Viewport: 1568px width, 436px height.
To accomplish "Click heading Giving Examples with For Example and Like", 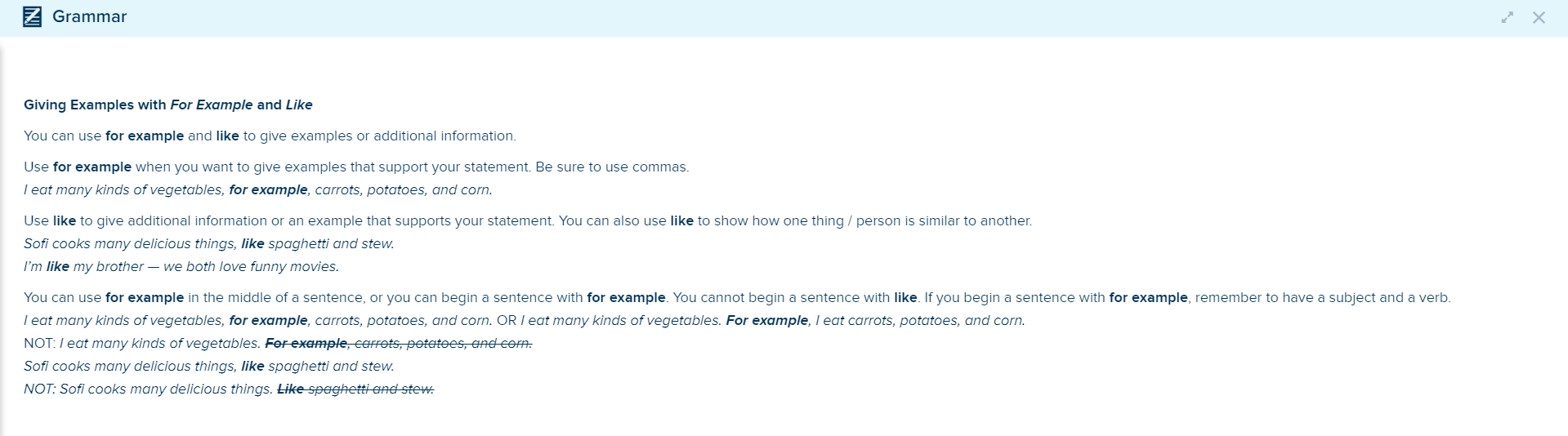I will pyautogui.click(x=168, y=105).
